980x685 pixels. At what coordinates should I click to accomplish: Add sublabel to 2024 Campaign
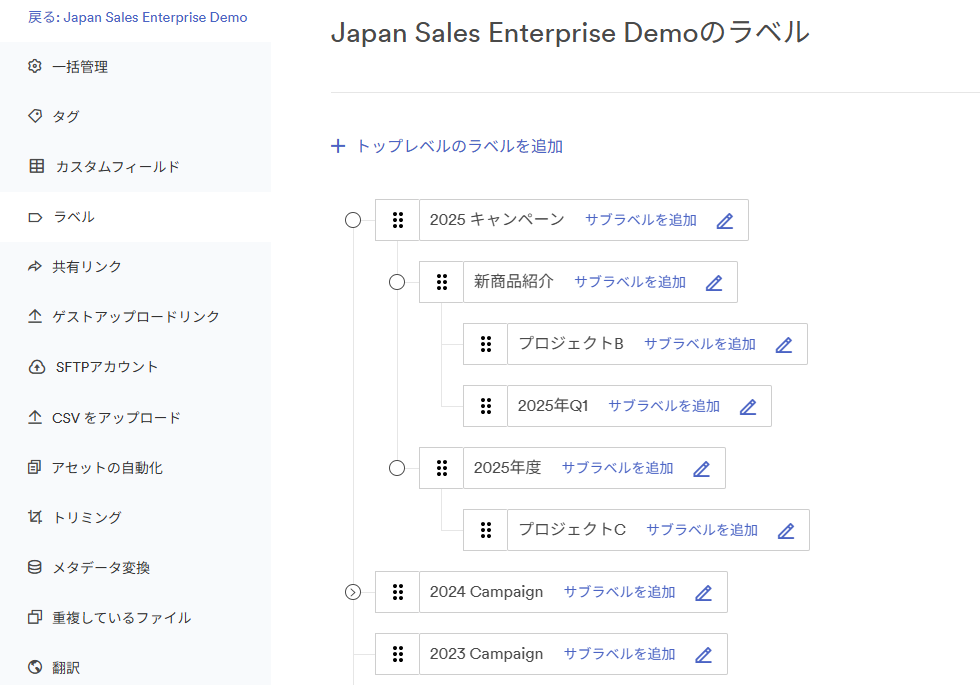pyautogui.click(x=619, y=592)
